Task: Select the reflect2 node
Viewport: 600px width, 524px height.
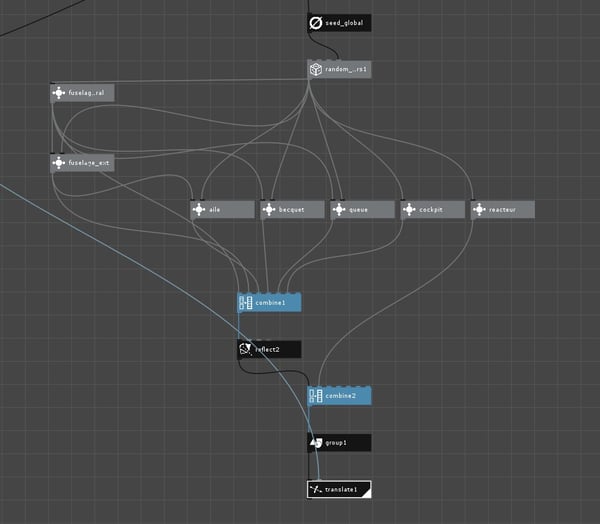Action: (269, 349)
